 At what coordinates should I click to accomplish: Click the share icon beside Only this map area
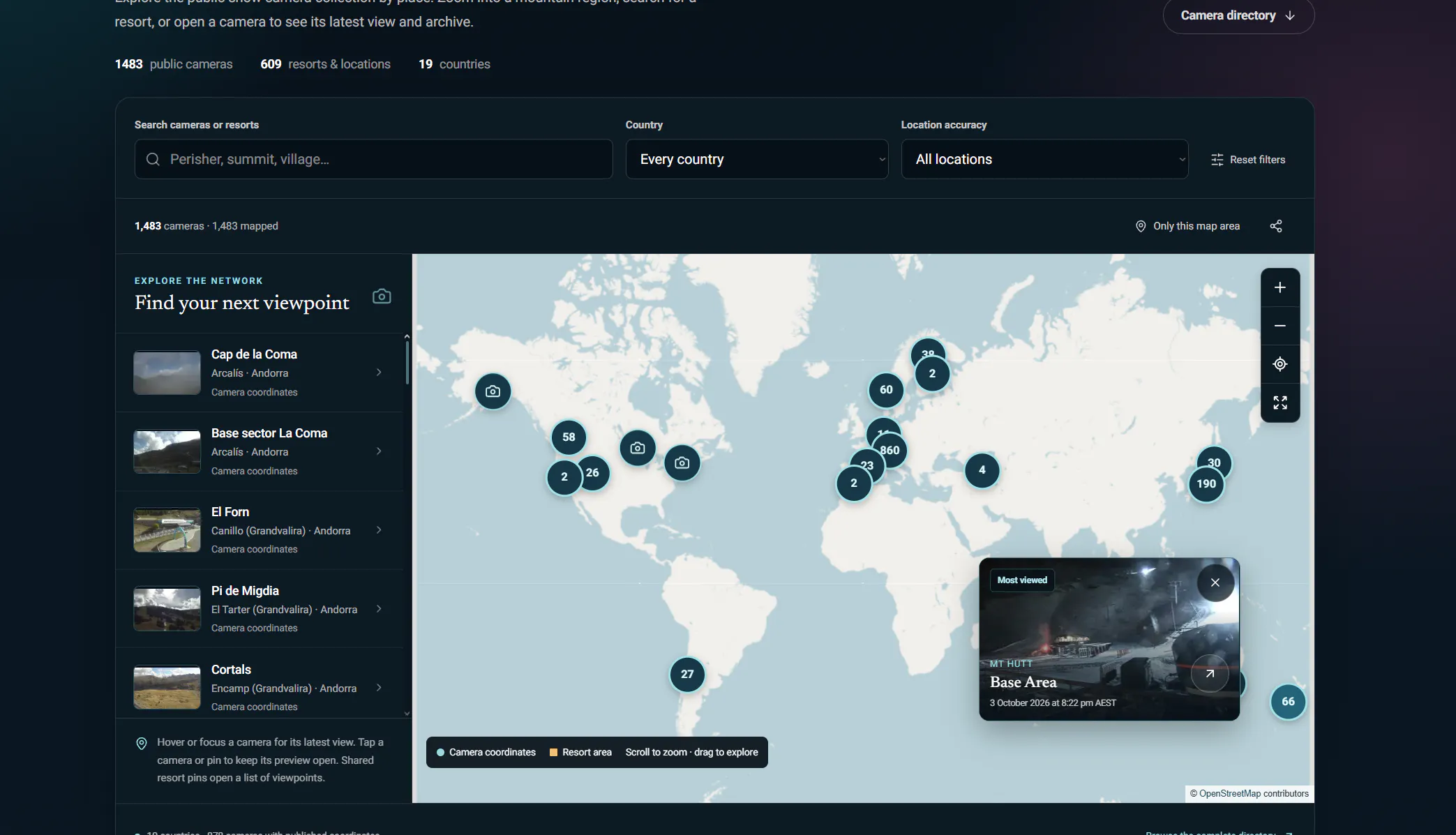pos(1275,226)
